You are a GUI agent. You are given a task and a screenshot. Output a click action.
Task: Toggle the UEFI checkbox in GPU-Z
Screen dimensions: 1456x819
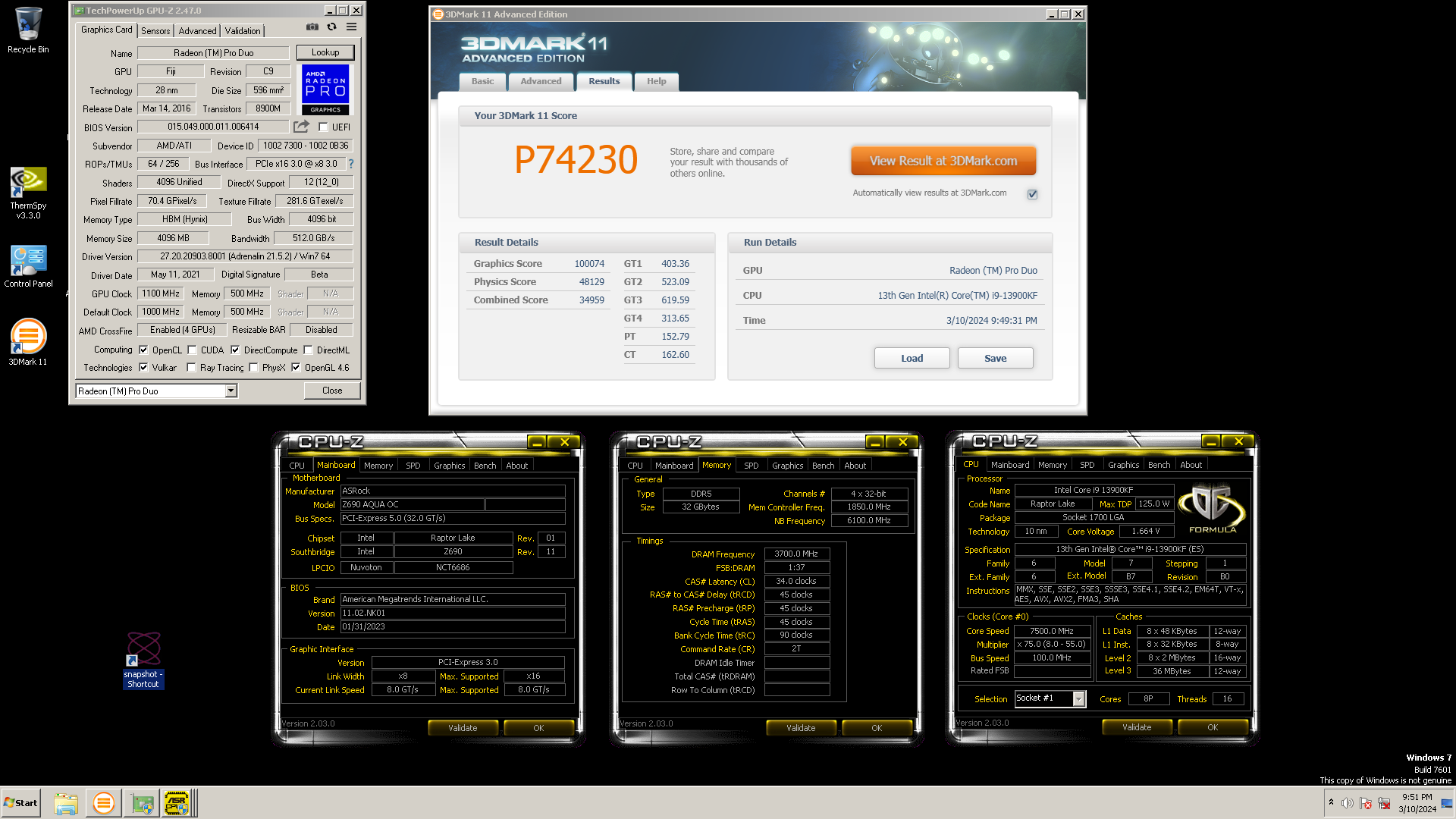tap(323, 127)
